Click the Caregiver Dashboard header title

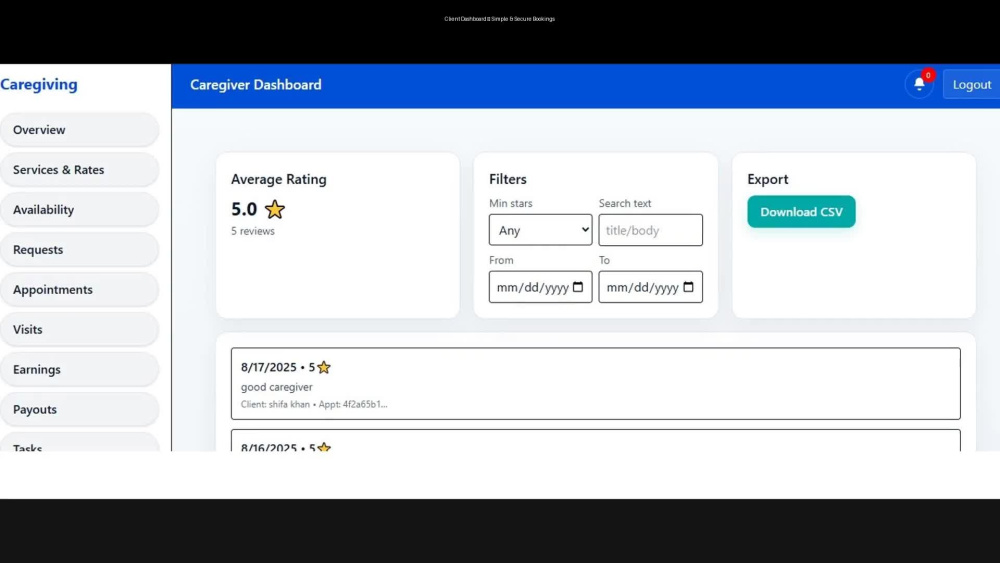click(256, 85)
